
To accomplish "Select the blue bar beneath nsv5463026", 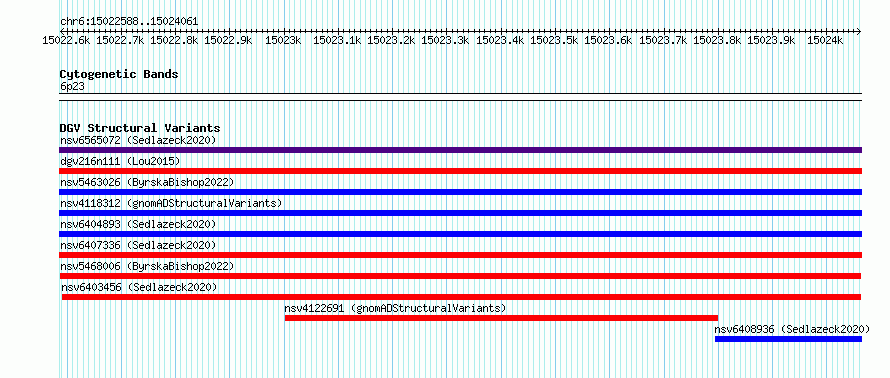I will pyautogui.click(x=460, y=192).
